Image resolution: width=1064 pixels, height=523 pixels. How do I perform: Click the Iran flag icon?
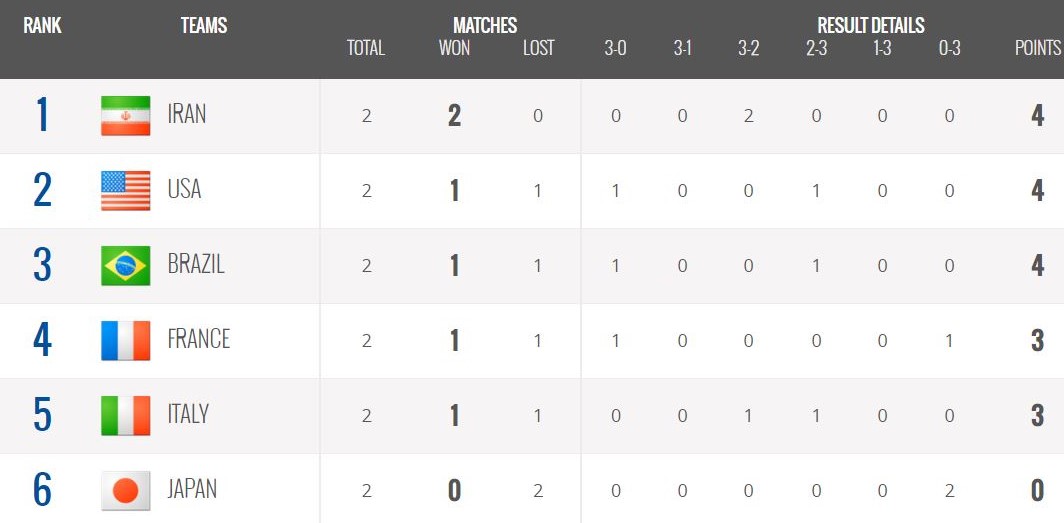(126, 115)
